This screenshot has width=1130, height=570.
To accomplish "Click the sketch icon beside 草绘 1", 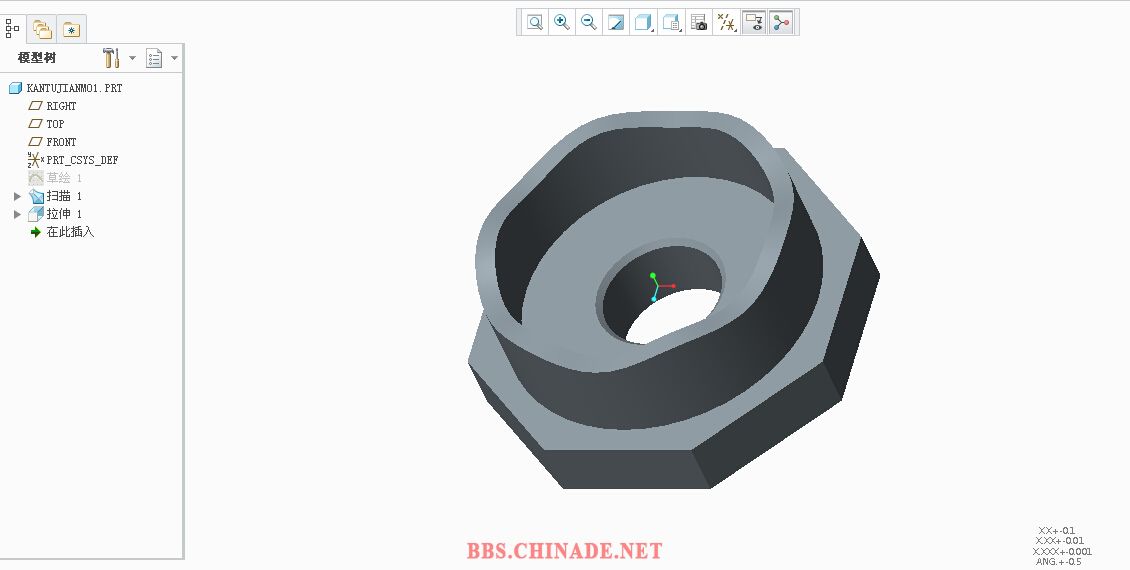I will click(x=35, y=178).
